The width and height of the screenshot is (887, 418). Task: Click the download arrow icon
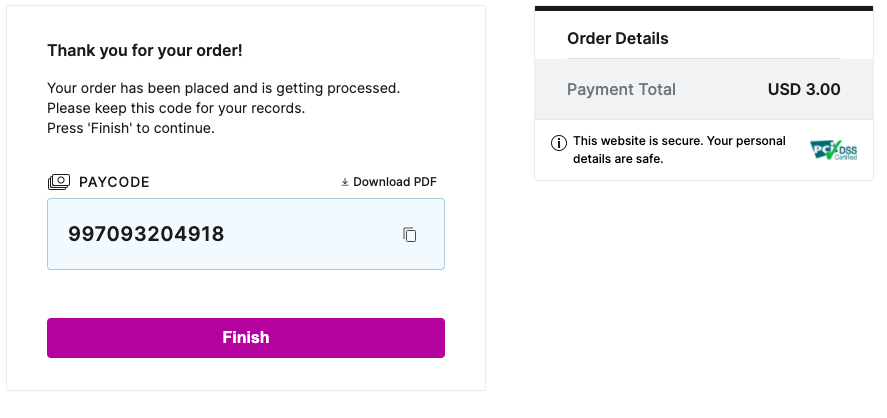click(345, 182)
